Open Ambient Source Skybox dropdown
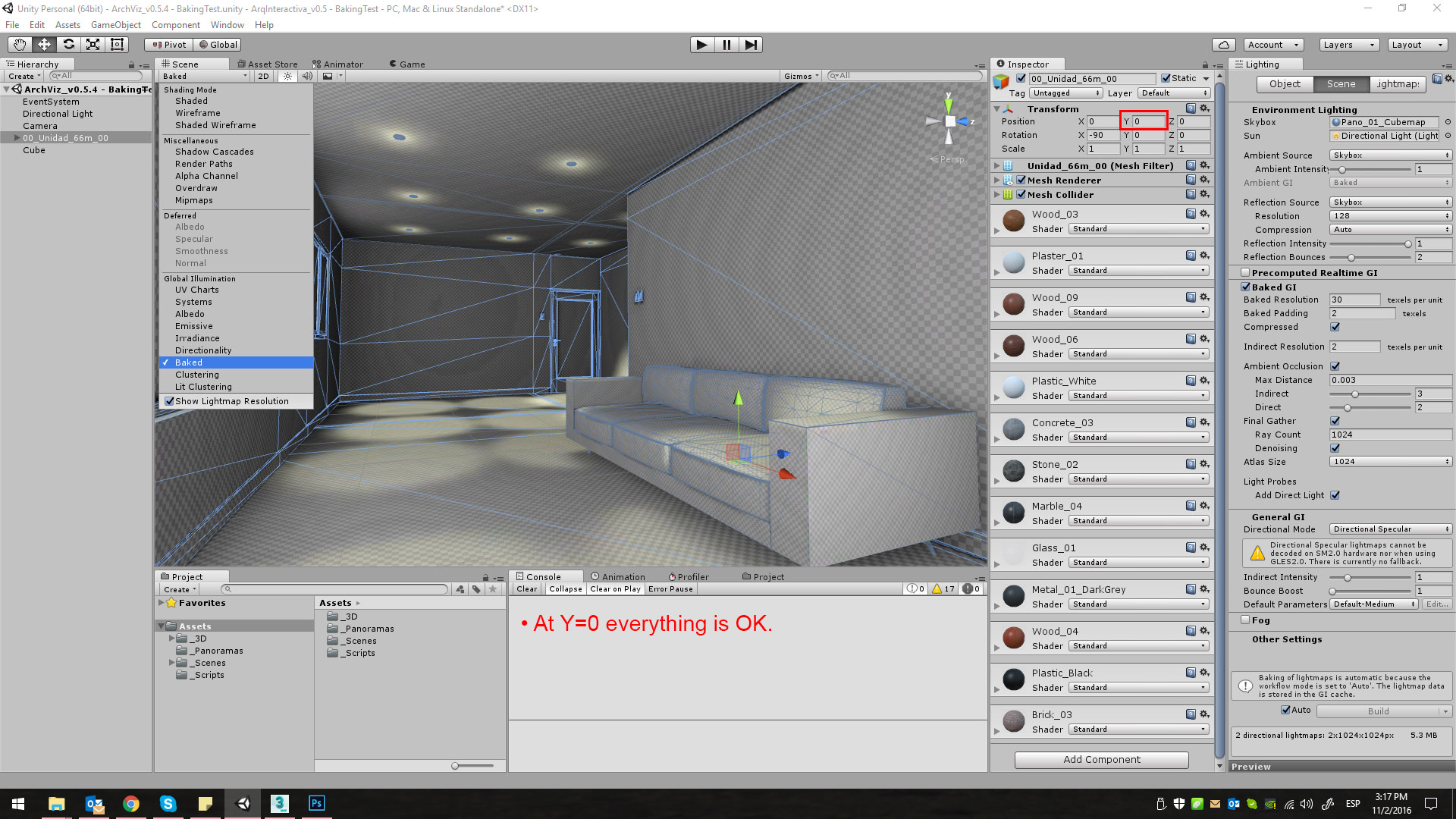This screenshot has height=819, width=1456. coord(1391,155)
